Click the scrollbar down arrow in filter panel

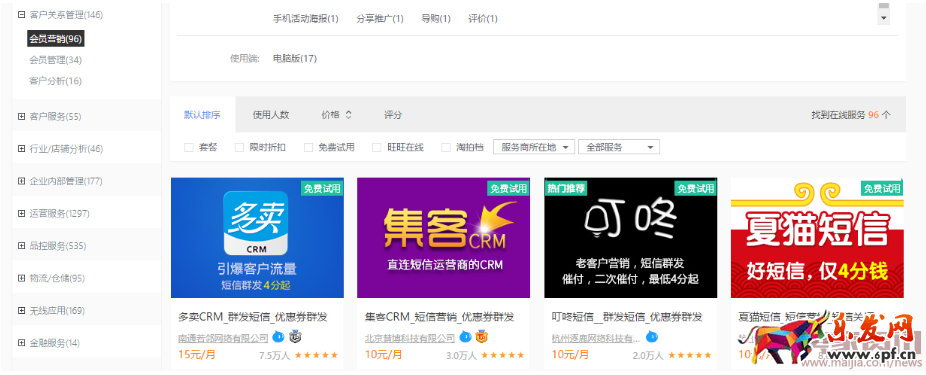click(x=883, y=18)
